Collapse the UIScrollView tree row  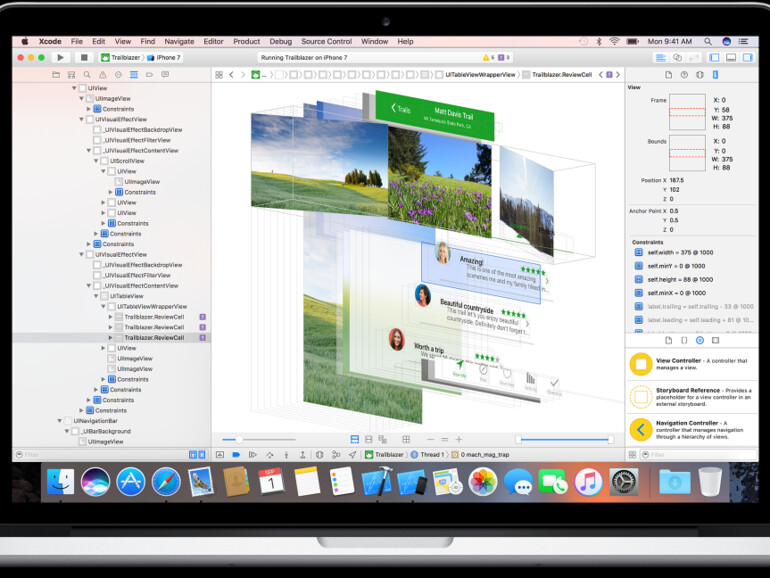pos(96,161)
